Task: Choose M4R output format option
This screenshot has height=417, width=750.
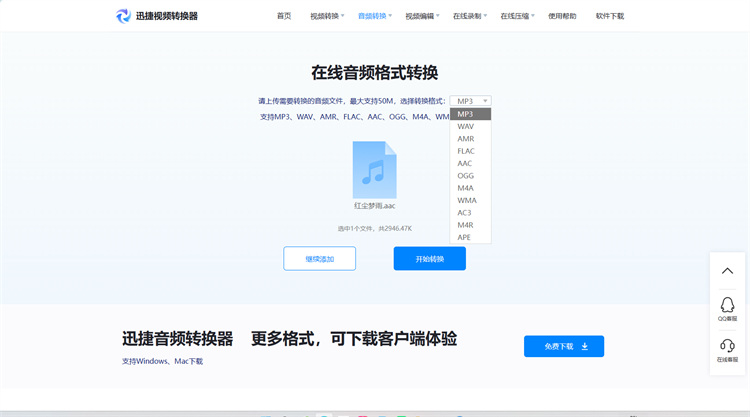Action: click(x=466, y=225)
